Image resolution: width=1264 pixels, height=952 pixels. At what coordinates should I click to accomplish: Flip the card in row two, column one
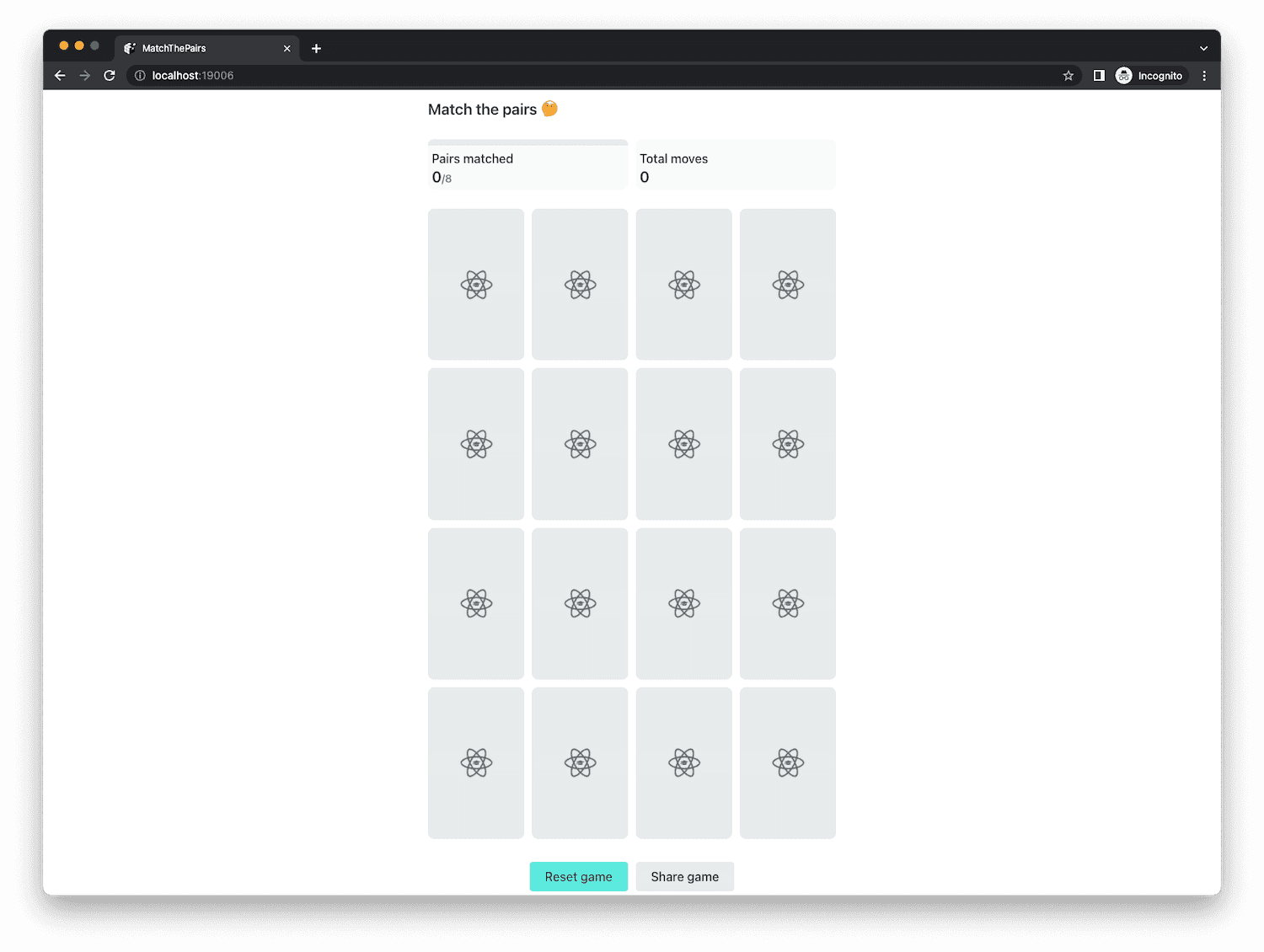tap(476, 444)
